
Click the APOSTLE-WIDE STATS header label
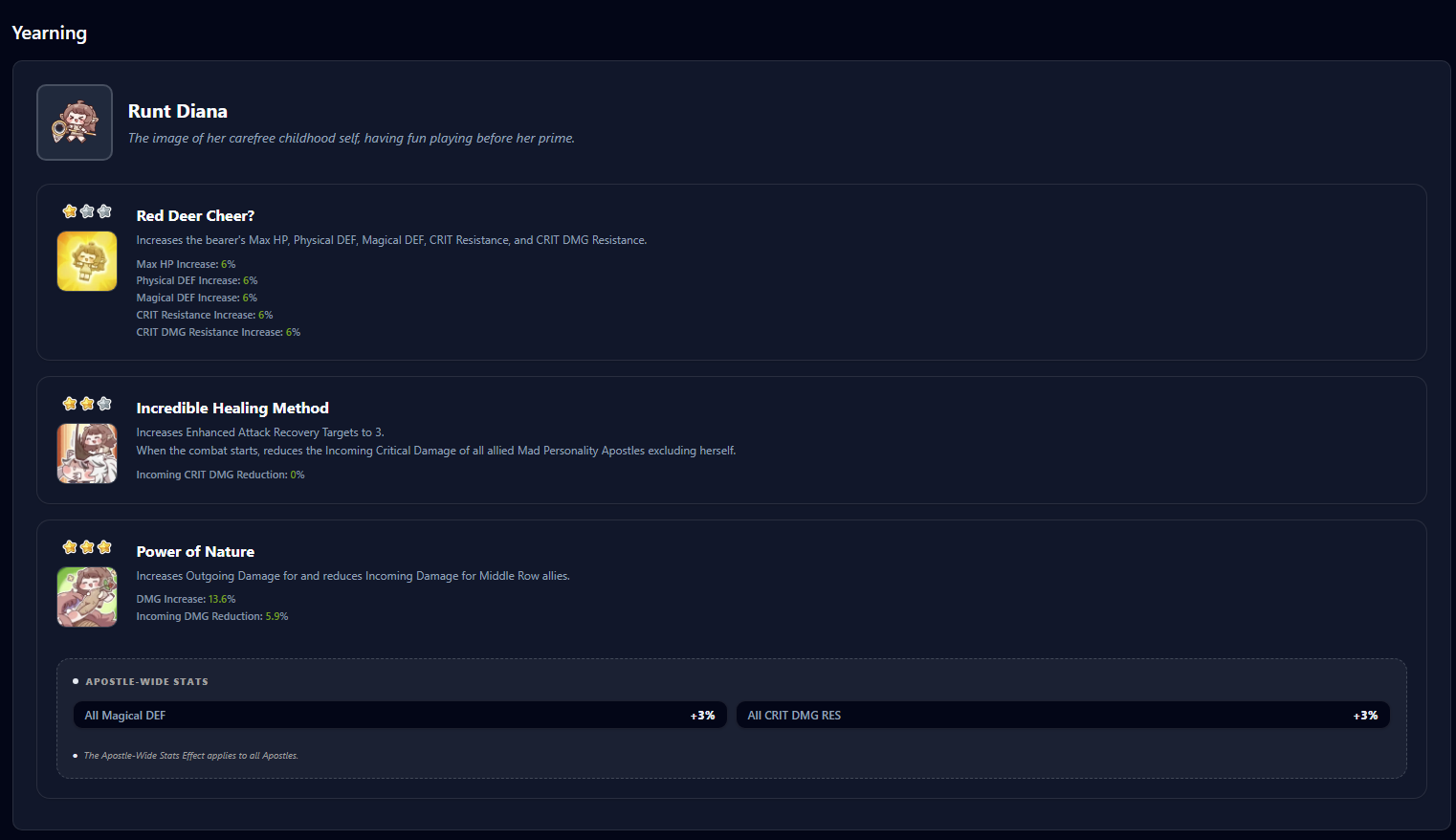click(146, 682)
